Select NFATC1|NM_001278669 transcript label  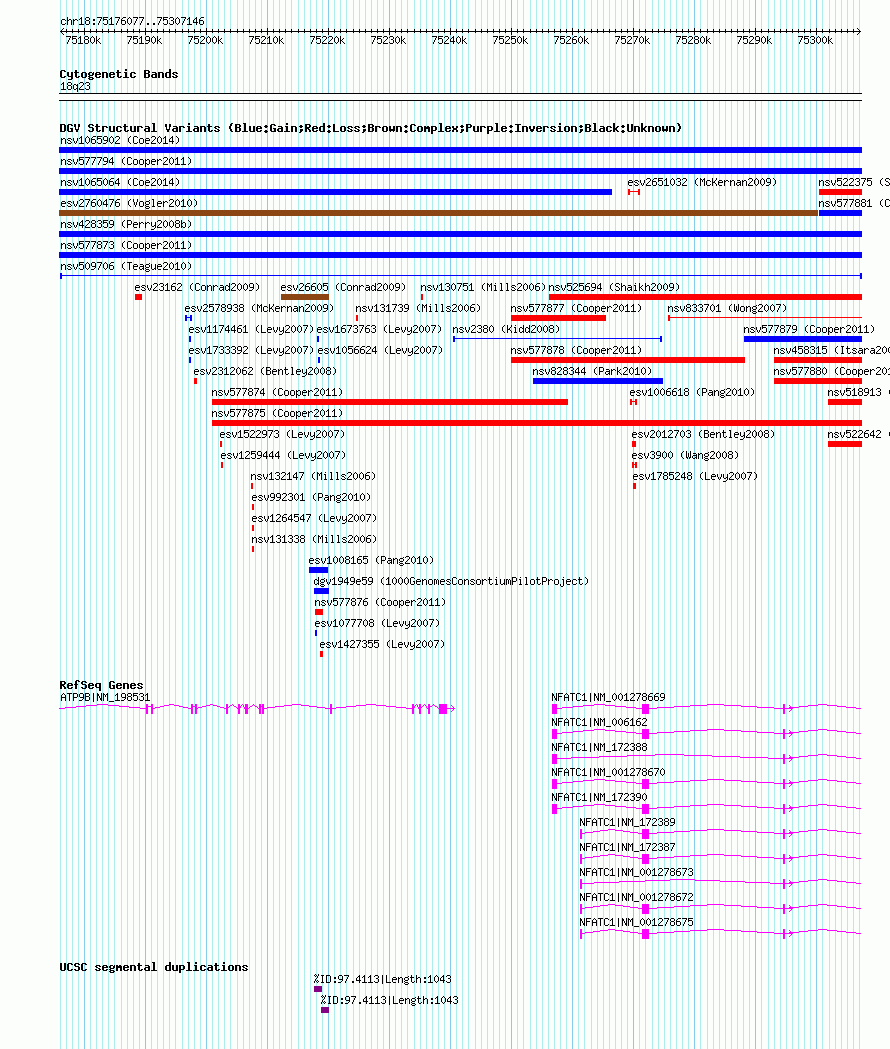pos(608,697)
